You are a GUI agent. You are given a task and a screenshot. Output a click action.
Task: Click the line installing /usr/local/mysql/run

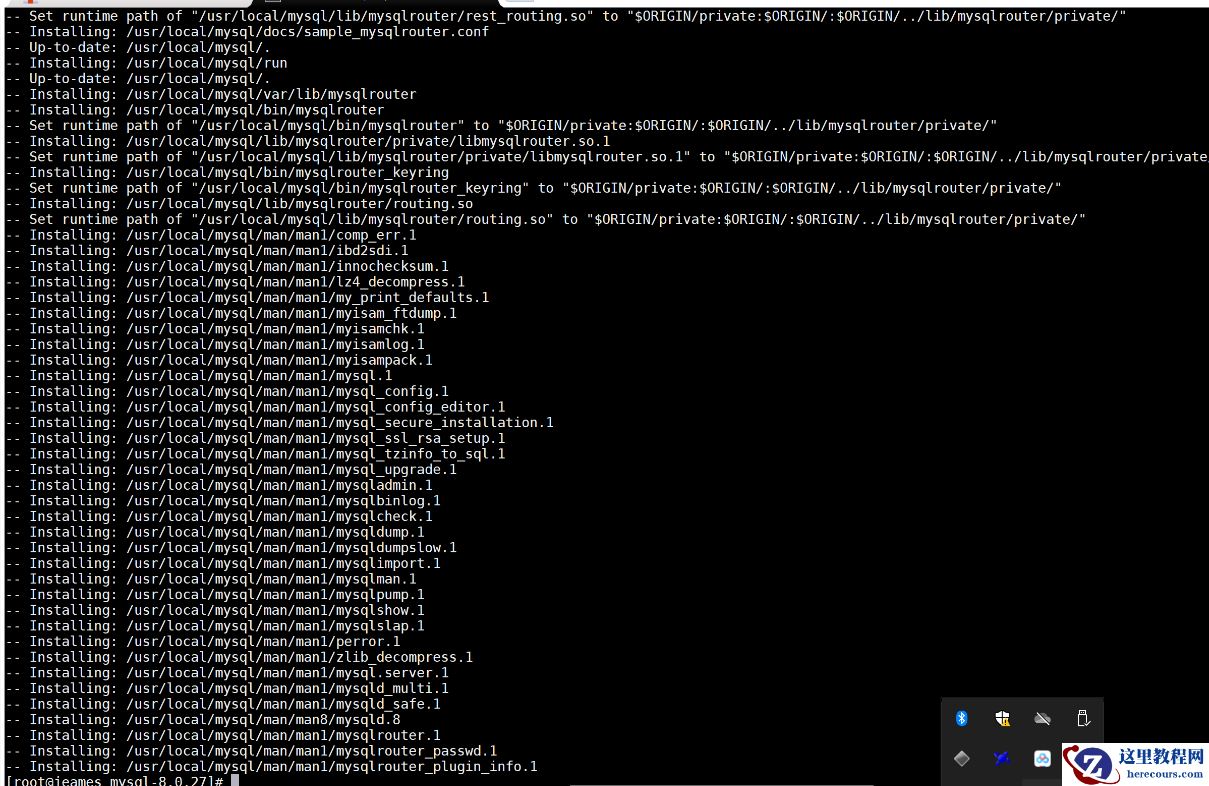pos(146,63)
